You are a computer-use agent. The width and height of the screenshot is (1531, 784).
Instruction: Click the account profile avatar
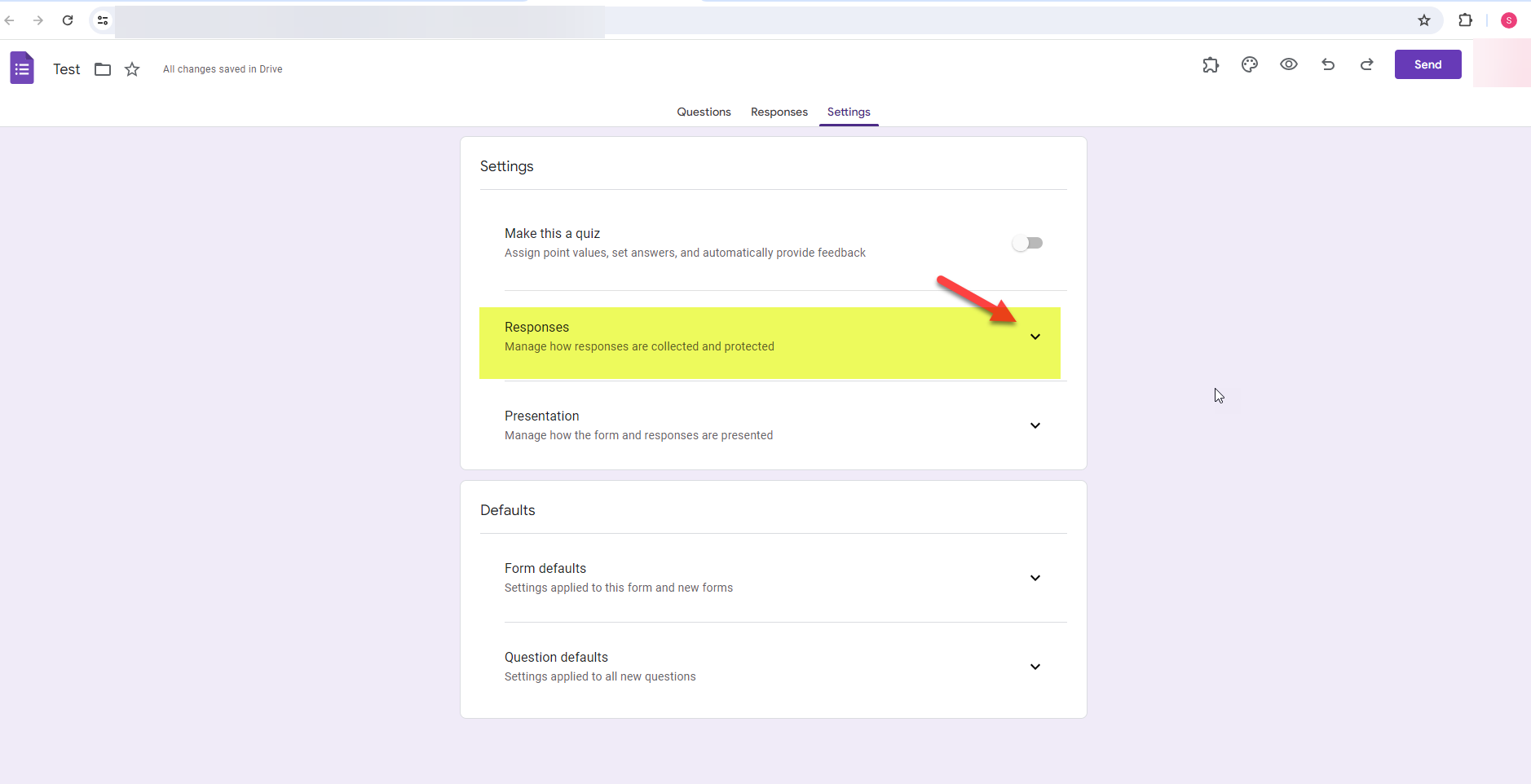point(1509,20)
